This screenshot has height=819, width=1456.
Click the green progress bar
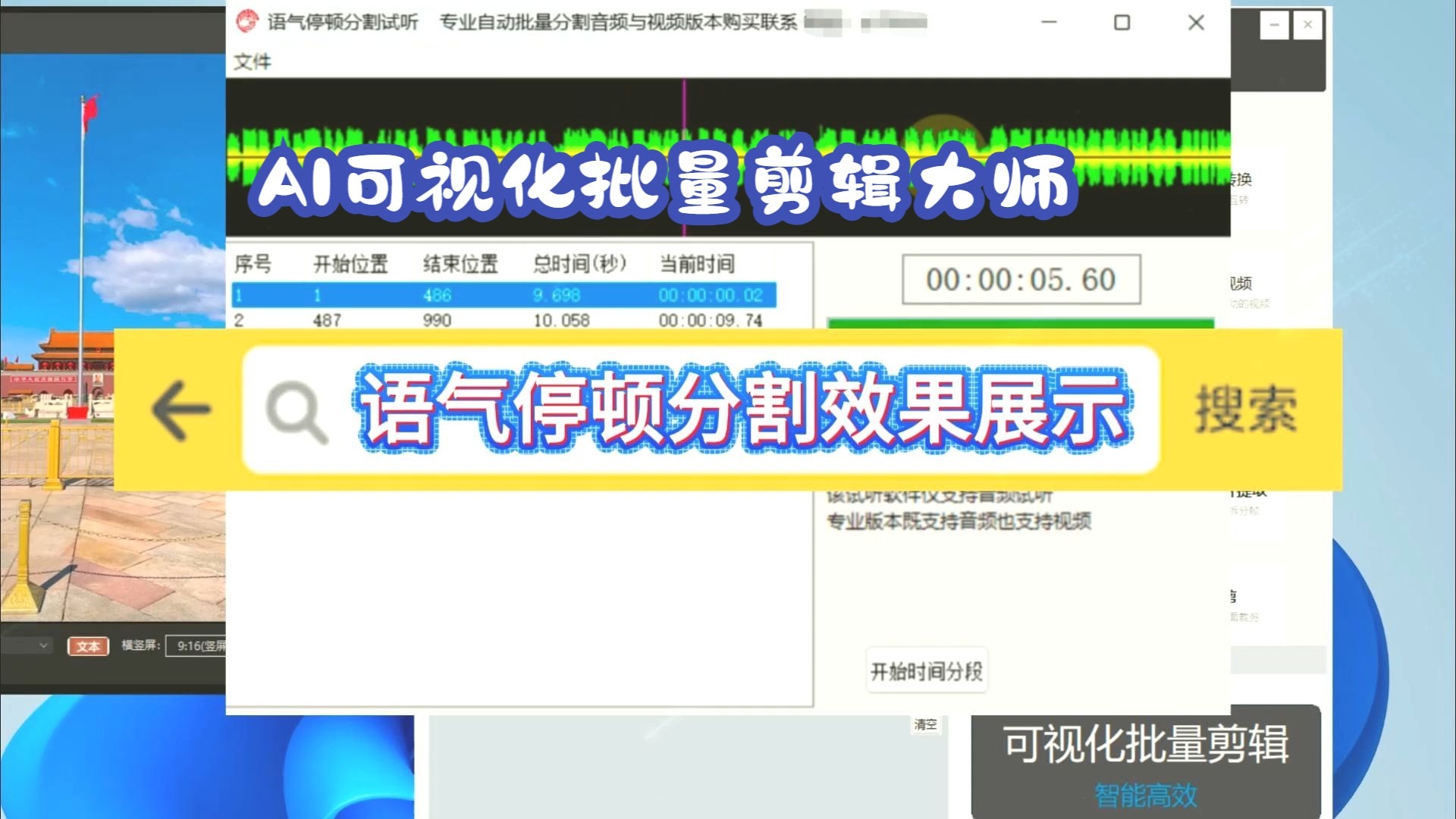[x=1021, y=324]
